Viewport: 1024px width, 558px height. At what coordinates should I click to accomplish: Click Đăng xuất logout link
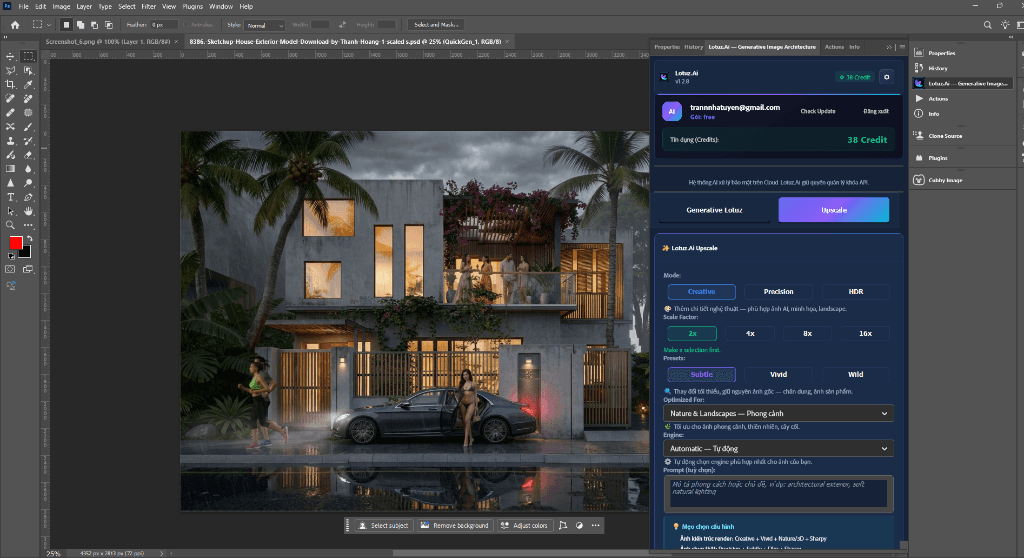pos(876,111)
